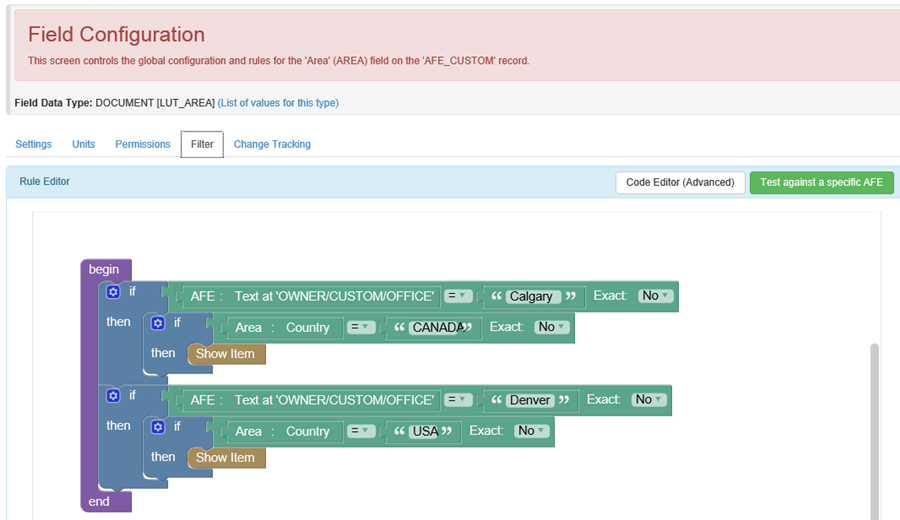Screen dimensions: 900x520
Task: Switch to the Settings tab
Action: (33, 144)
